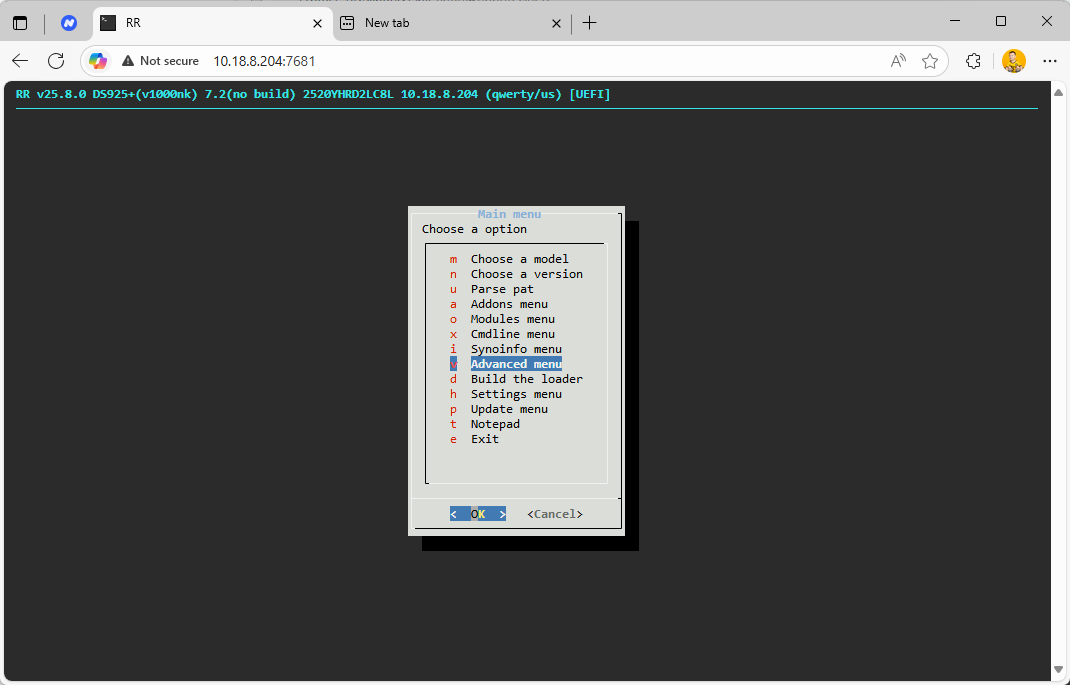Screen dimensions: 1070x685
Task: Click the scrollbar down arrow
Action: click(1058, 670)
